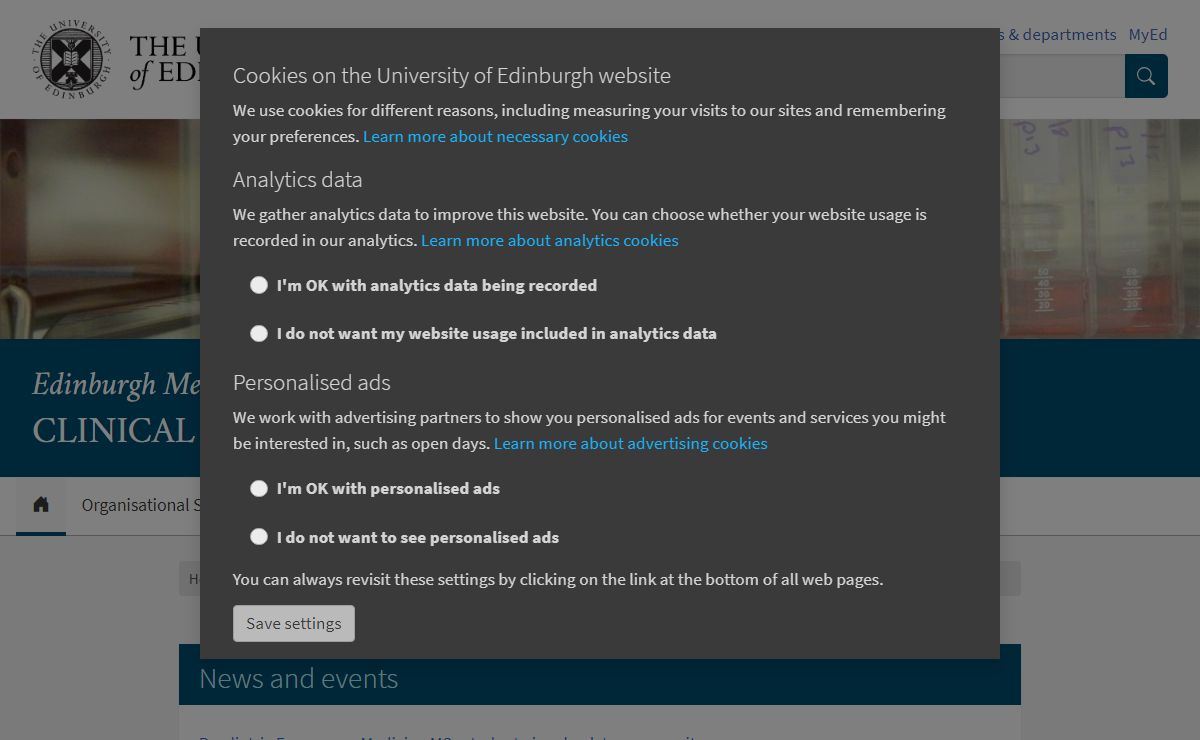Choose I'm OK with personalised ads
Screen dimensions: 1200x740
(x=259, y=488)
